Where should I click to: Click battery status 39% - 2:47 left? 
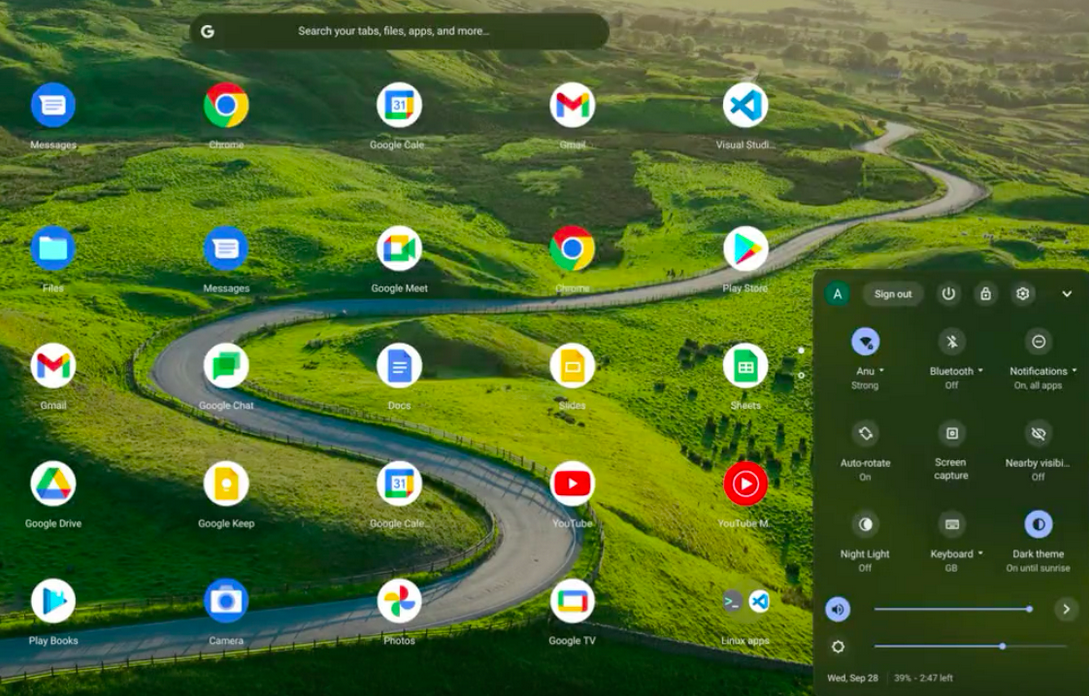click(923, 678)
